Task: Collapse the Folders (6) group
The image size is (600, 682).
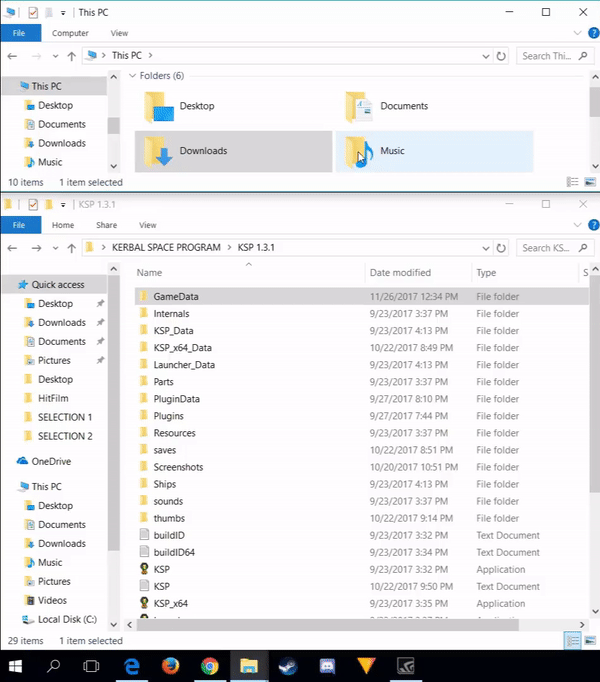Action: coord(133,76)
